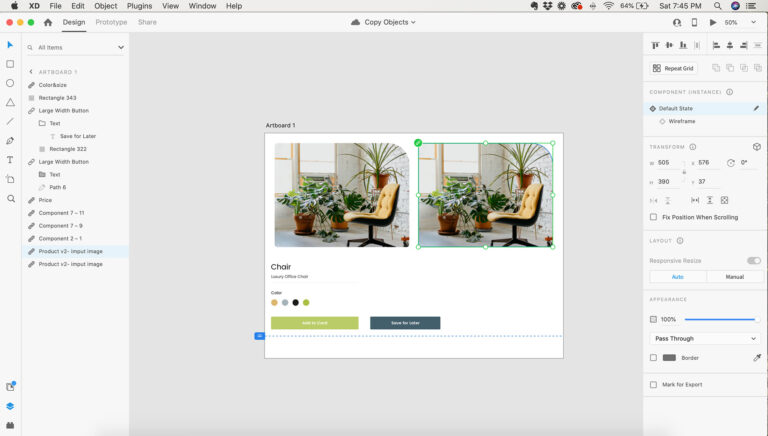
Task: Click the desktop preview play button
Action: (x=713, y=23)
